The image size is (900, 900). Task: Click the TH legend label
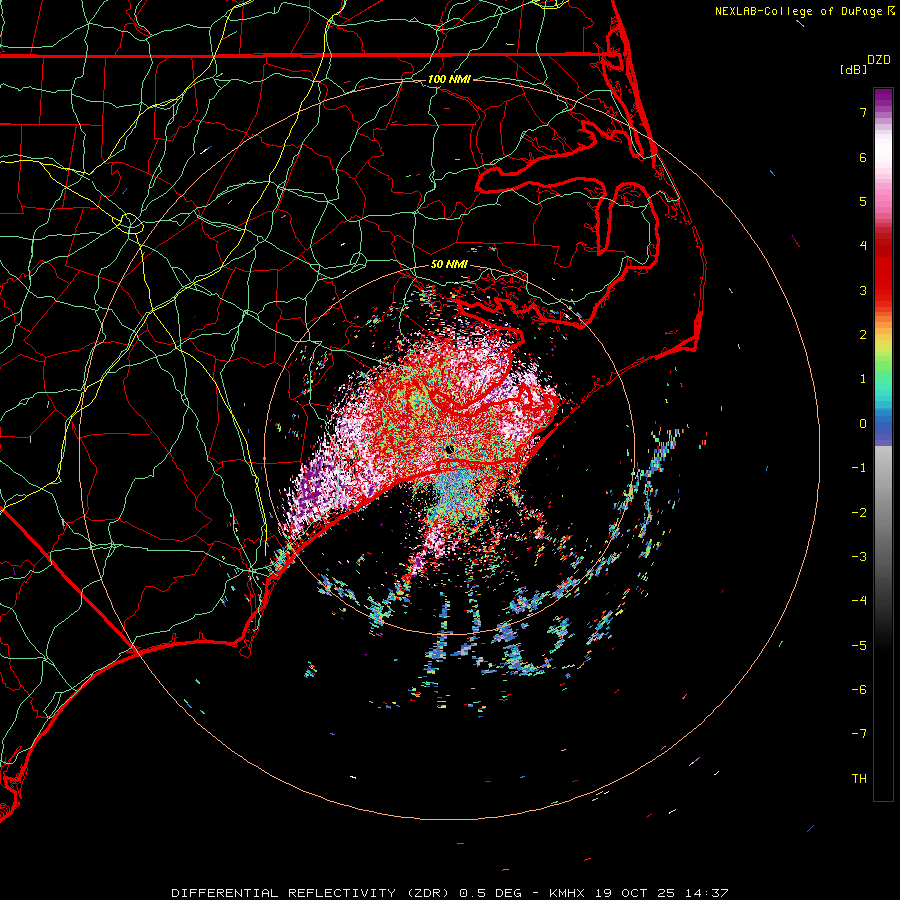(859, 779)
